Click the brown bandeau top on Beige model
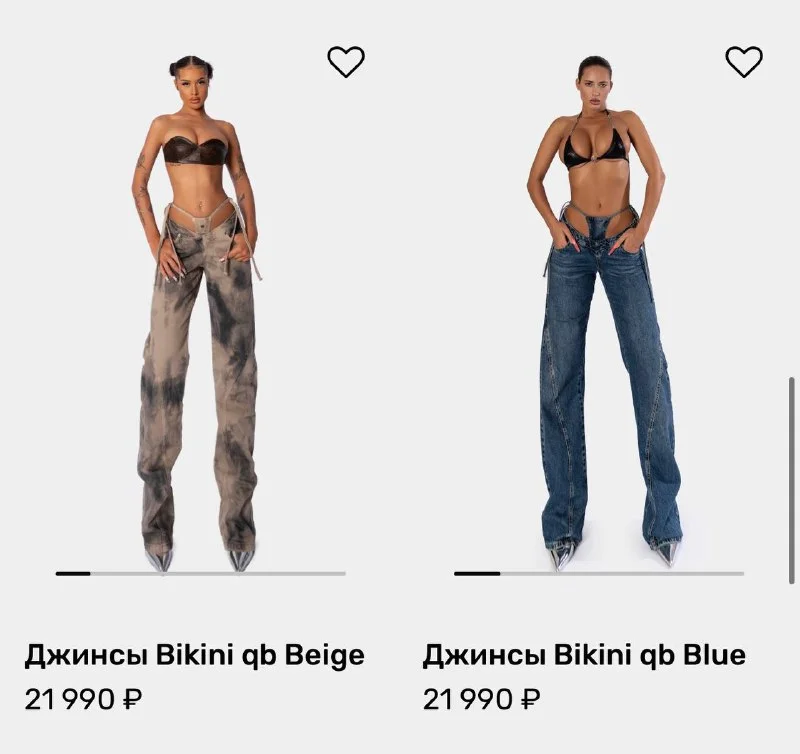800x754 pixels. tap(196, 151)
